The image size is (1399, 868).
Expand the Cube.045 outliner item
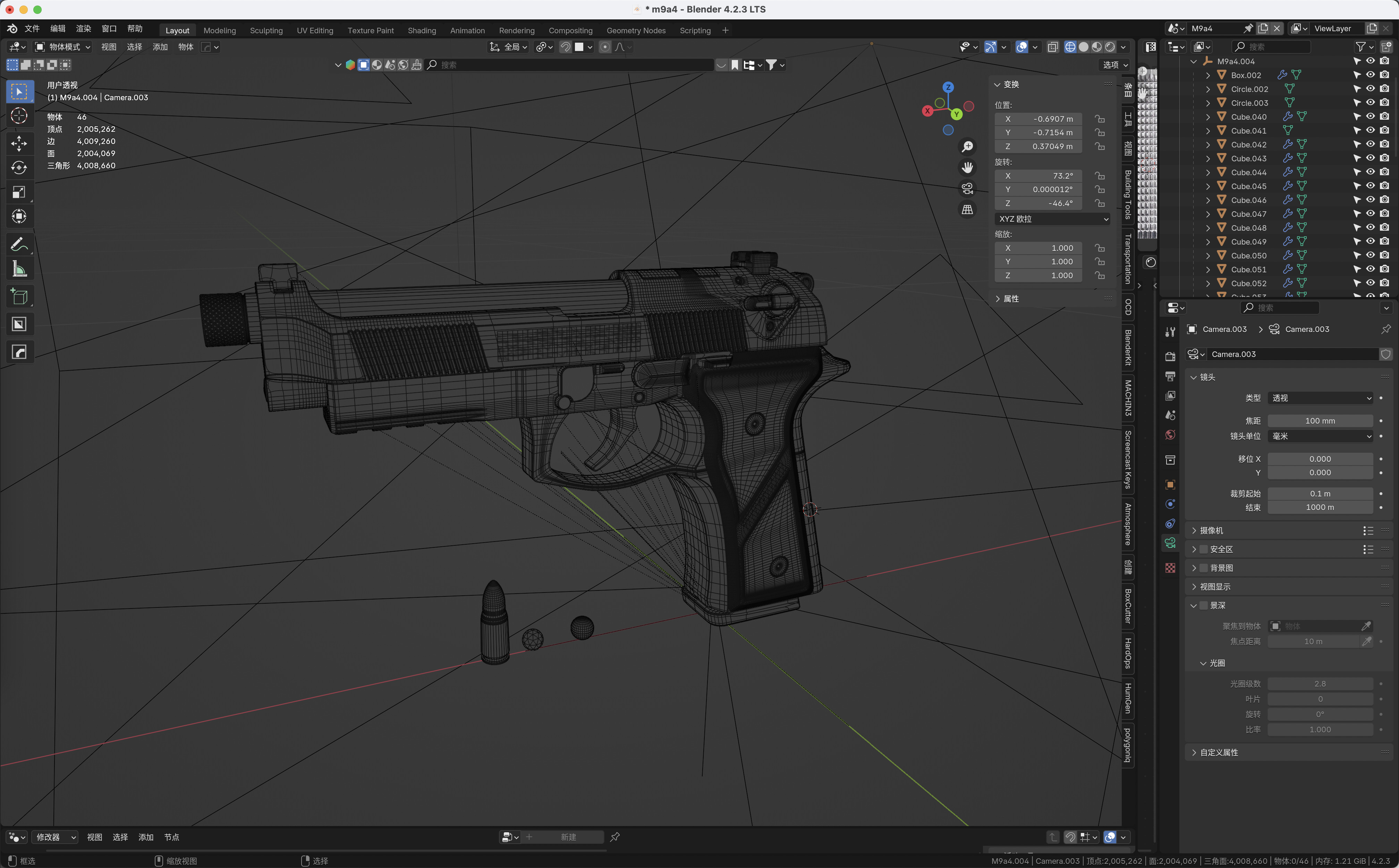[1208, 186]
